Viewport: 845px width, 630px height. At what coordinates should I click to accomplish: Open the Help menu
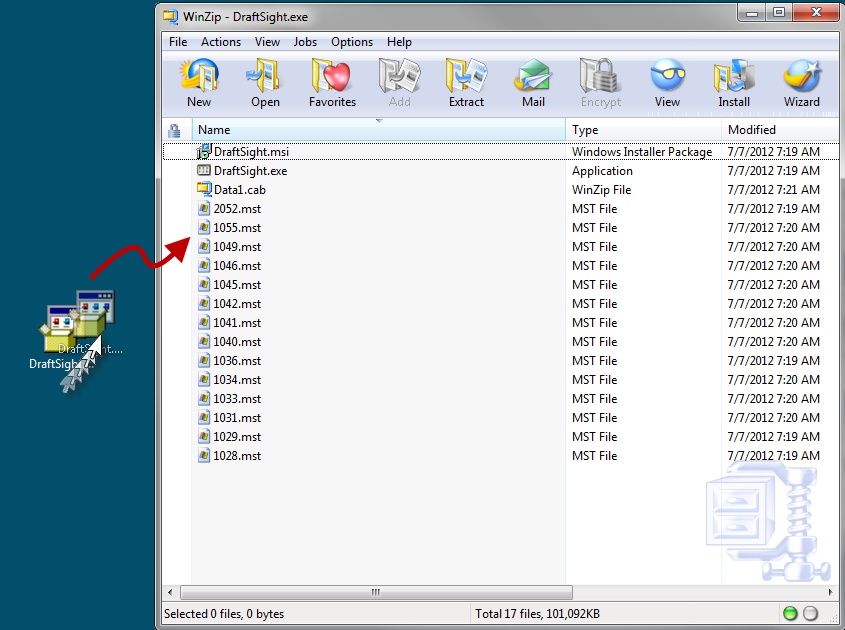point(399,42)
